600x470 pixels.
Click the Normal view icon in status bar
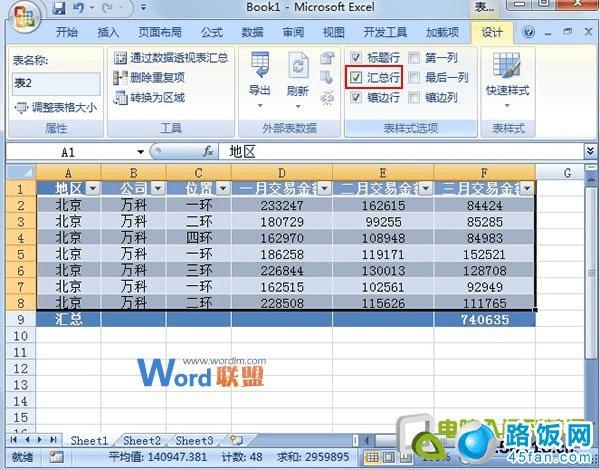click(372, 457)
